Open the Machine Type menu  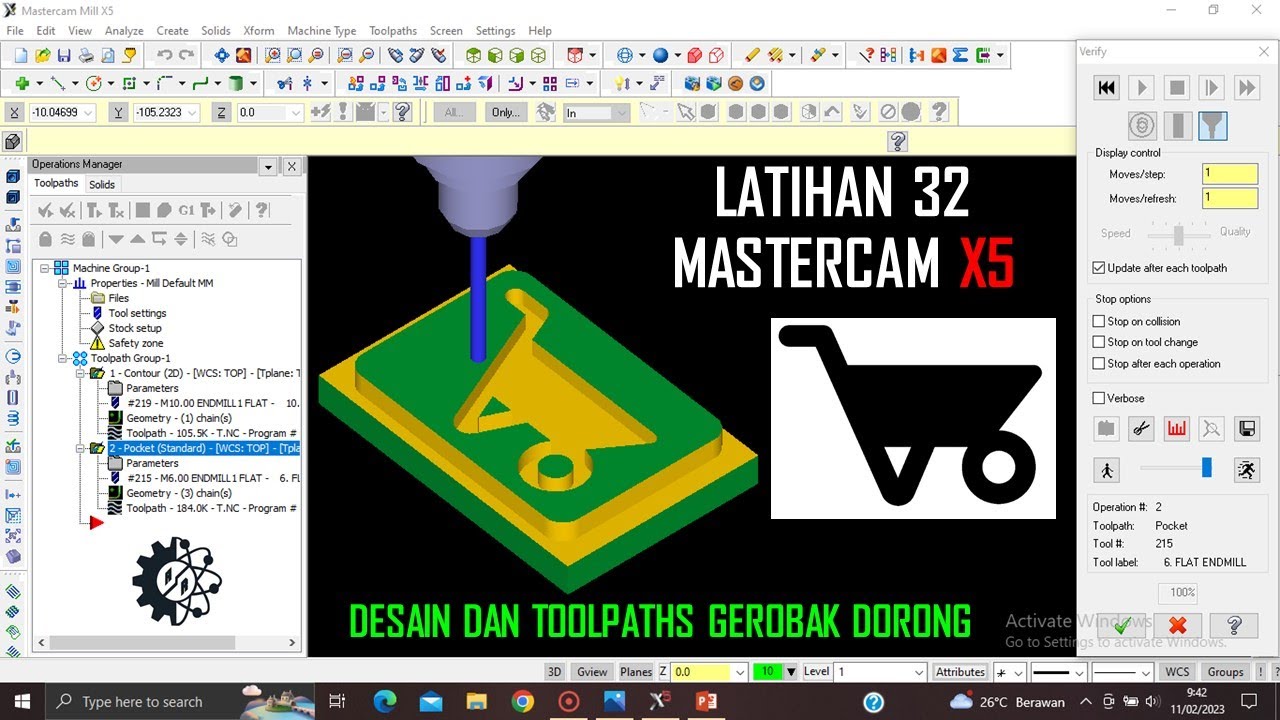(322, 31)
